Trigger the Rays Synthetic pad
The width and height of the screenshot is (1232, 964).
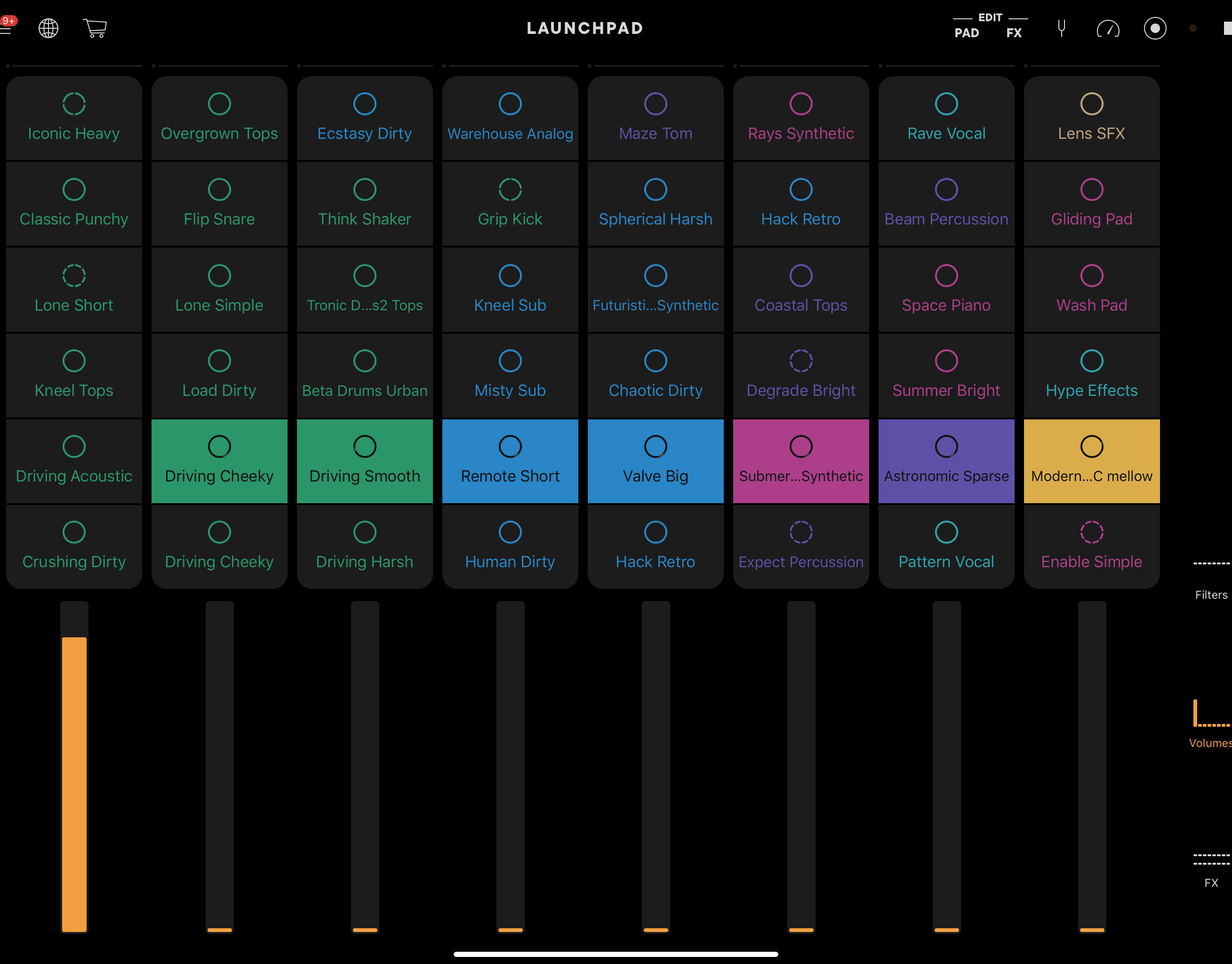[x=801, y=118]
